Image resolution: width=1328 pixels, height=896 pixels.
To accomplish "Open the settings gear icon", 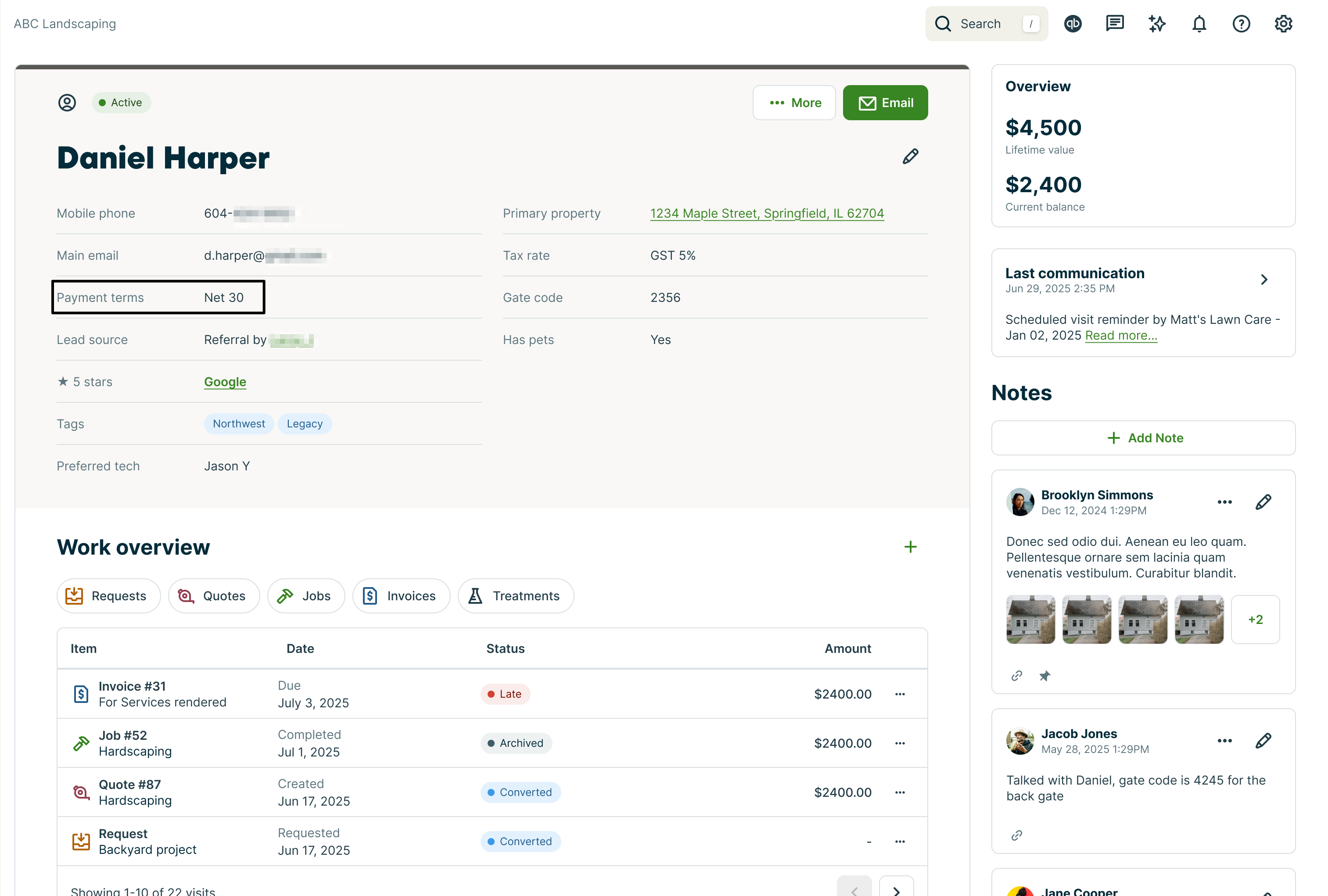I will pos(1283,24).
